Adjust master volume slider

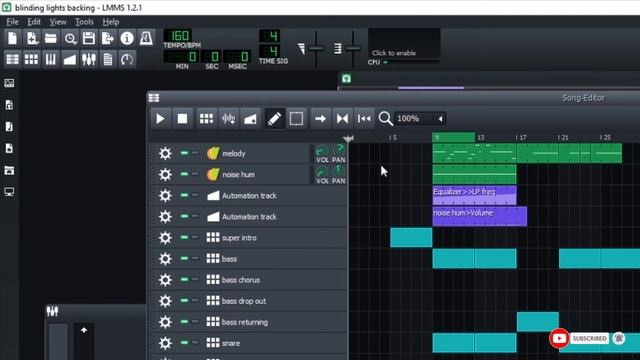pyautogui.click(x=316, y=48)
